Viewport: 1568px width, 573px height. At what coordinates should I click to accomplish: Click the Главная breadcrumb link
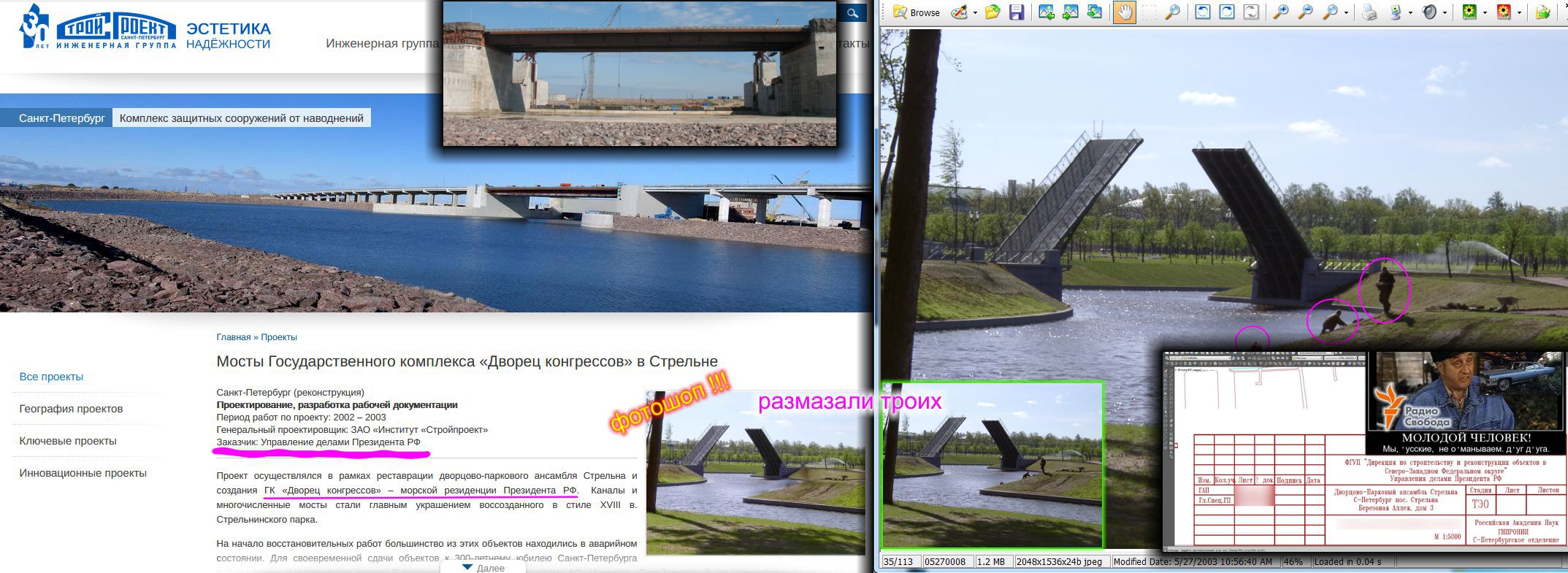(x=234, y=337)
